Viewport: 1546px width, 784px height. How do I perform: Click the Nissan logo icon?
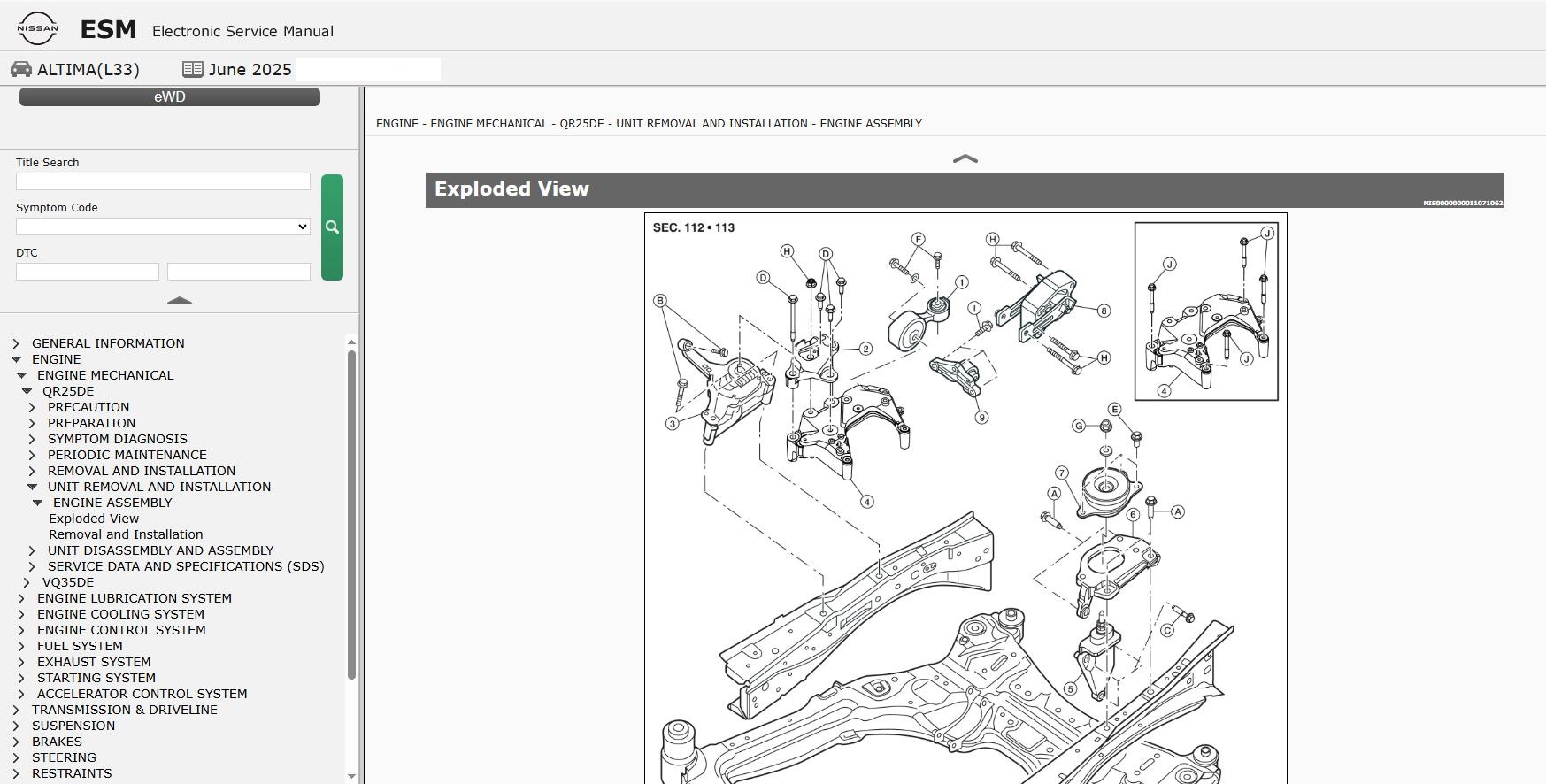pos(37,28)
